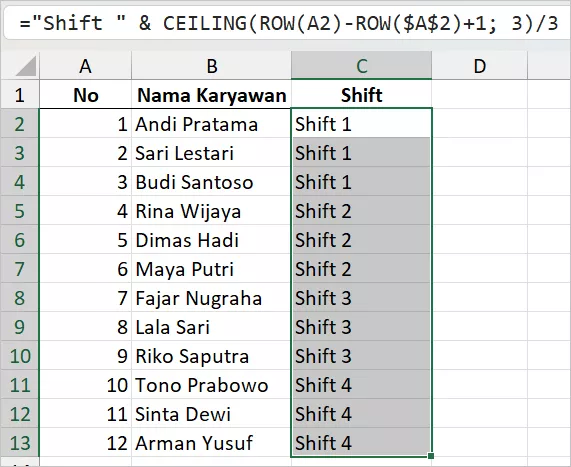Select column A header
Viewport: 571px width, 467px height.
[x=85, y=66]
